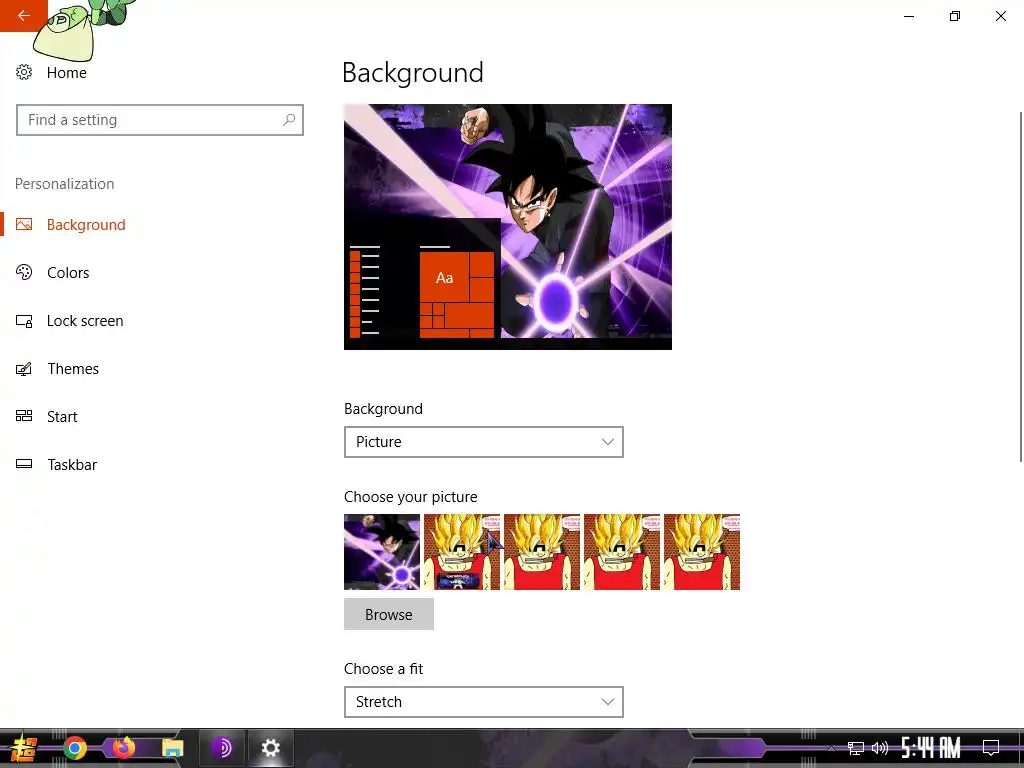Click the back arrow in the Settings window

pos(24,16)
